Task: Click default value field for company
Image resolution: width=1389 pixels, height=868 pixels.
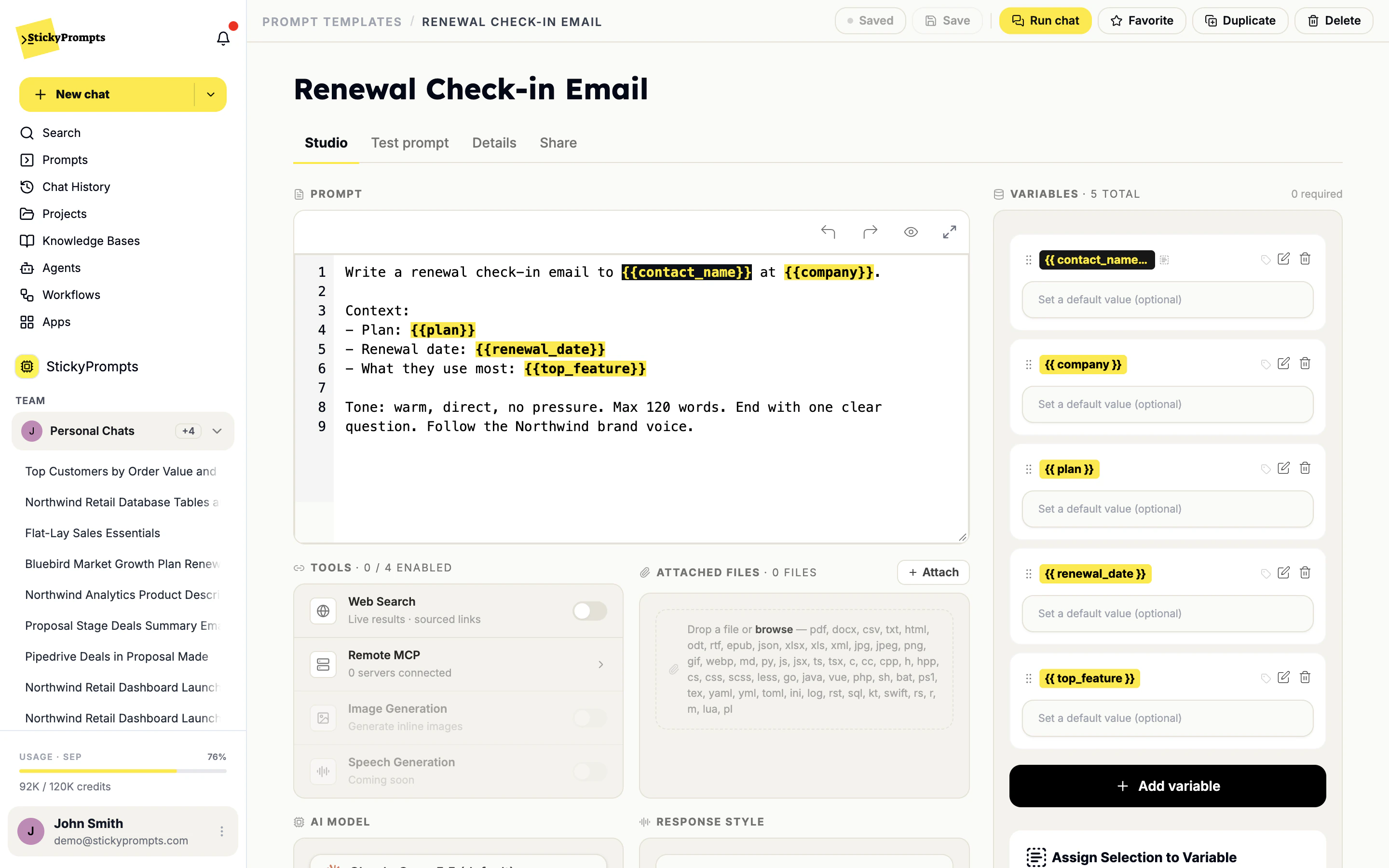Action: 1168,404
